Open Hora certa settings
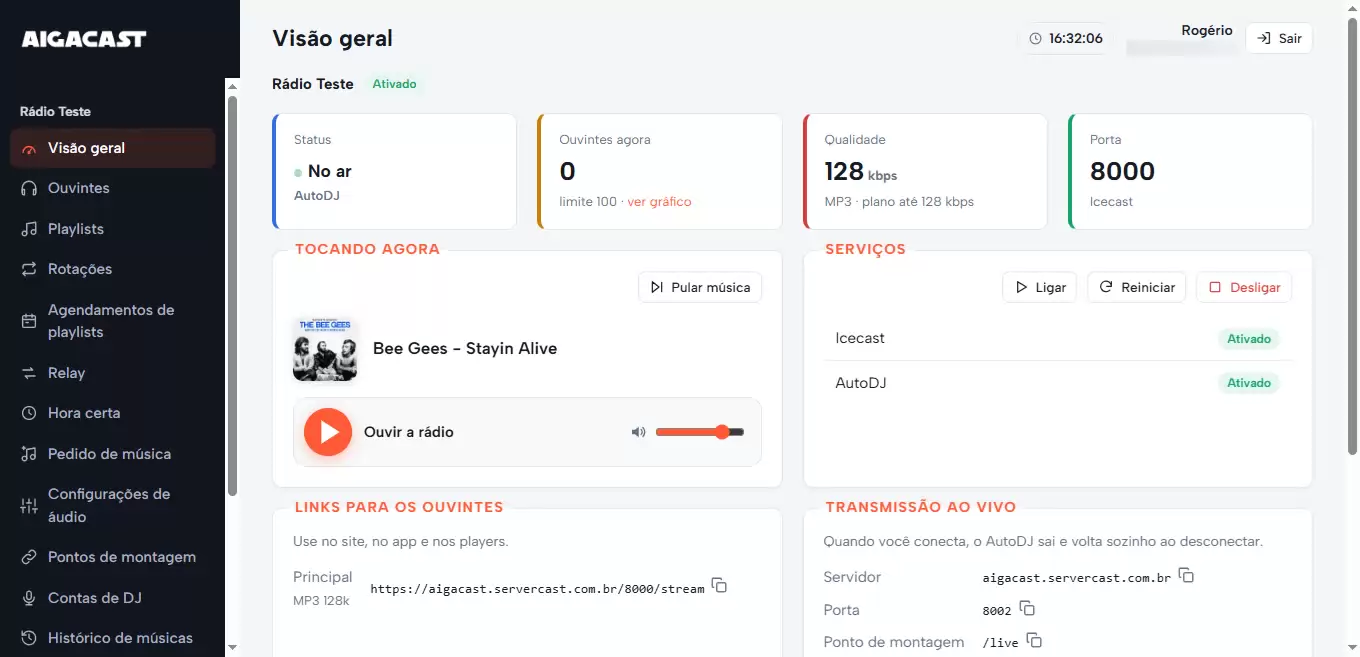The width and height of the screenshot is (1360, 657). click(x=112, y=413)
